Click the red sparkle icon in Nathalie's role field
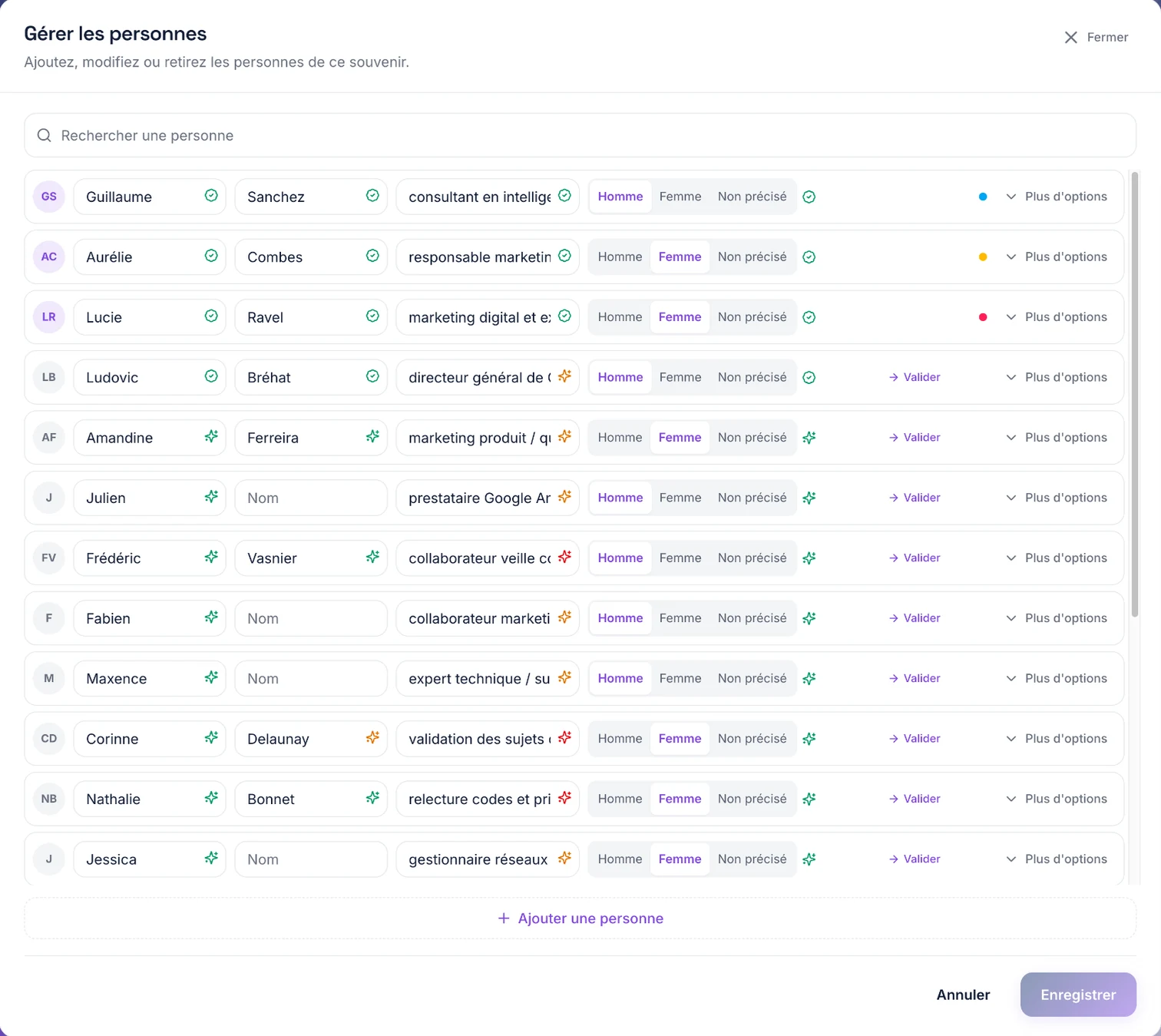 pos(564,798)
